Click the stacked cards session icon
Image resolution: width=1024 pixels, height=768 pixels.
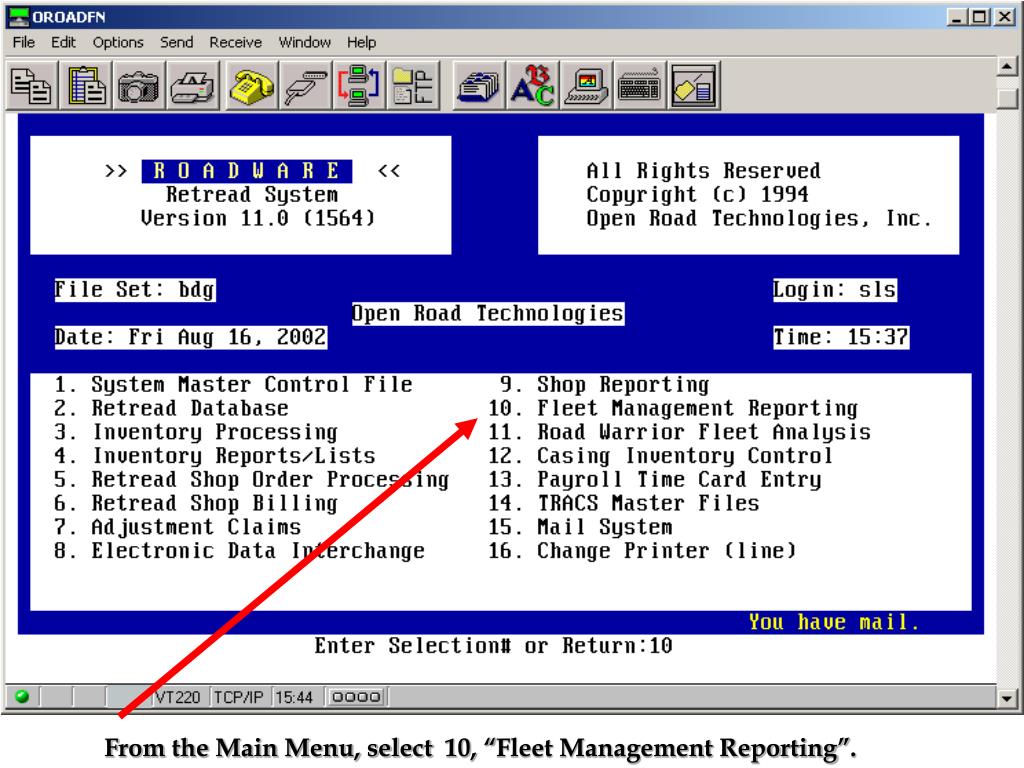479,86
